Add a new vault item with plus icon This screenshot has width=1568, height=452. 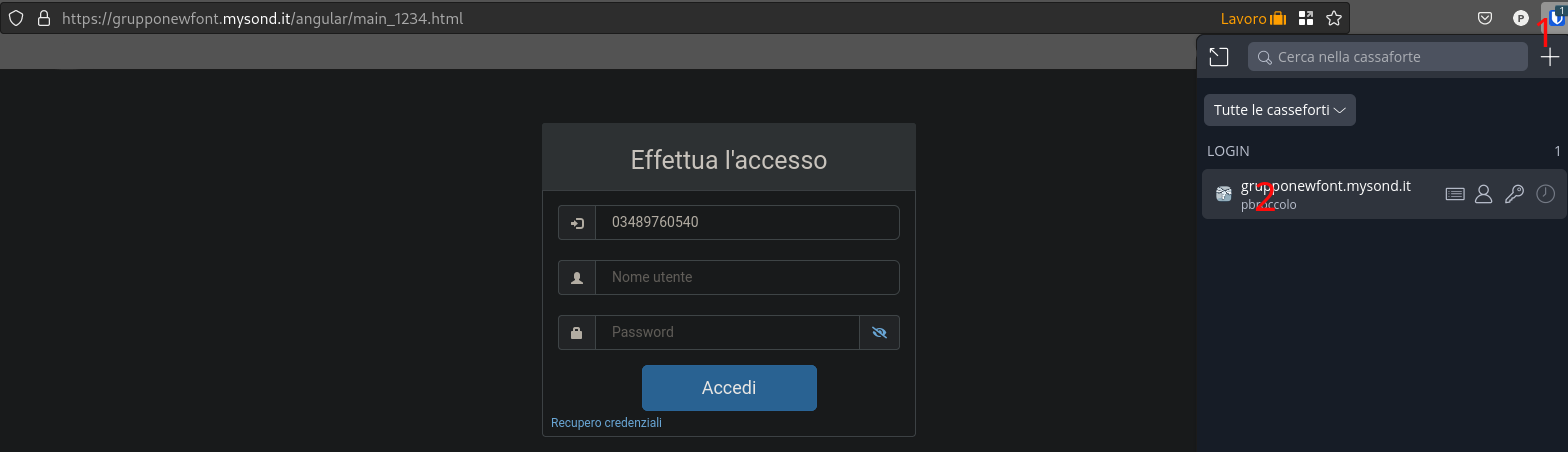pyautogui.click(x=1549, y=57)
